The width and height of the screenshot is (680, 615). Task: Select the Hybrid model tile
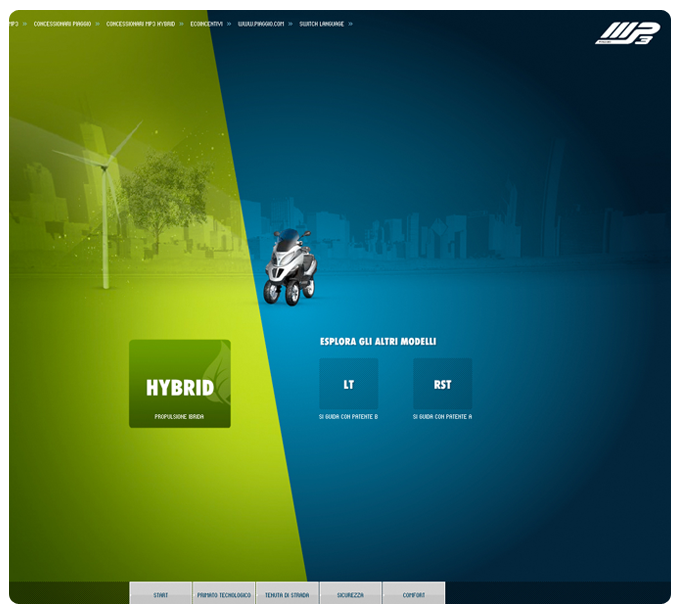(180, 384)
